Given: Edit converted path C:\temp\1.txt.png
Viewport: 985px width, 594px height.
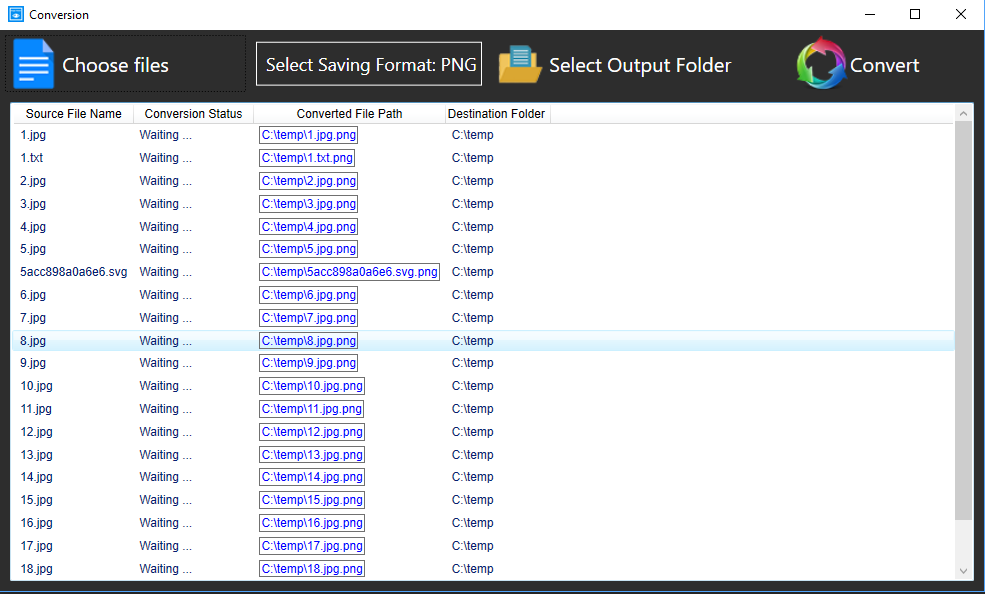Looking at the screenshot, I should coord(307,158).
